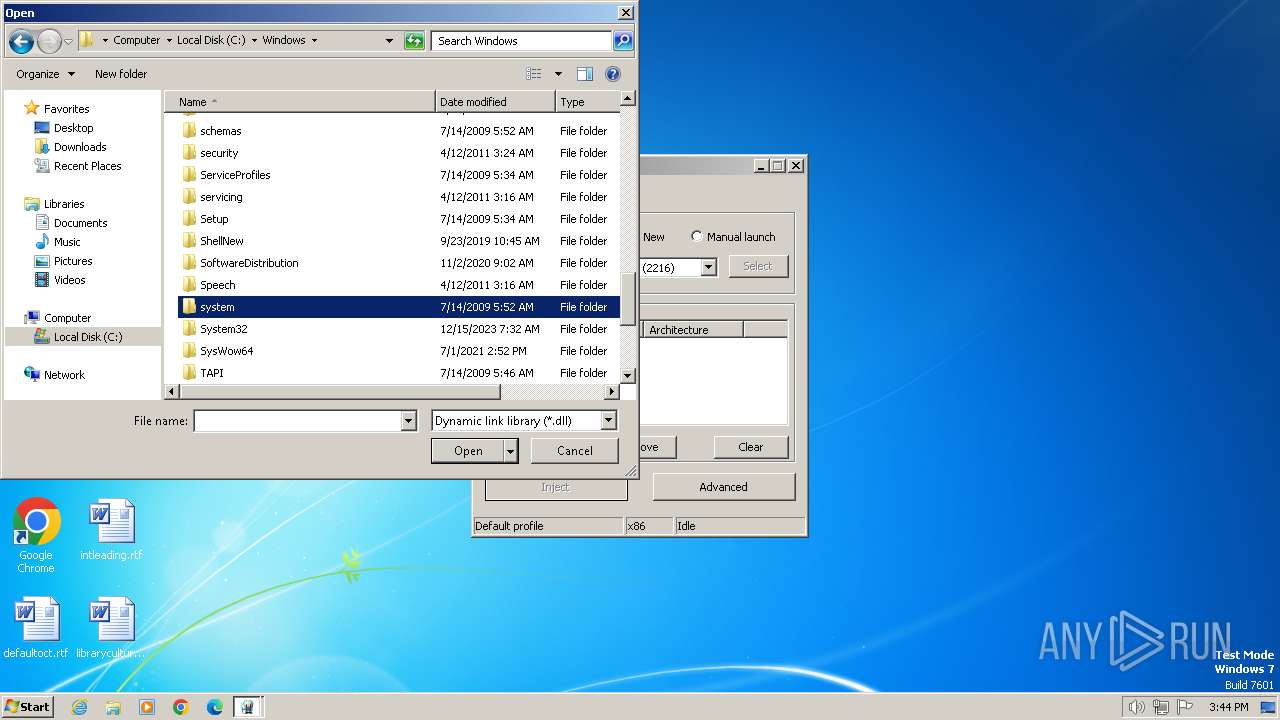Click the vertical scrollbar thumb in file list
Screen dimensions: 1280x720
coord(628,297)
